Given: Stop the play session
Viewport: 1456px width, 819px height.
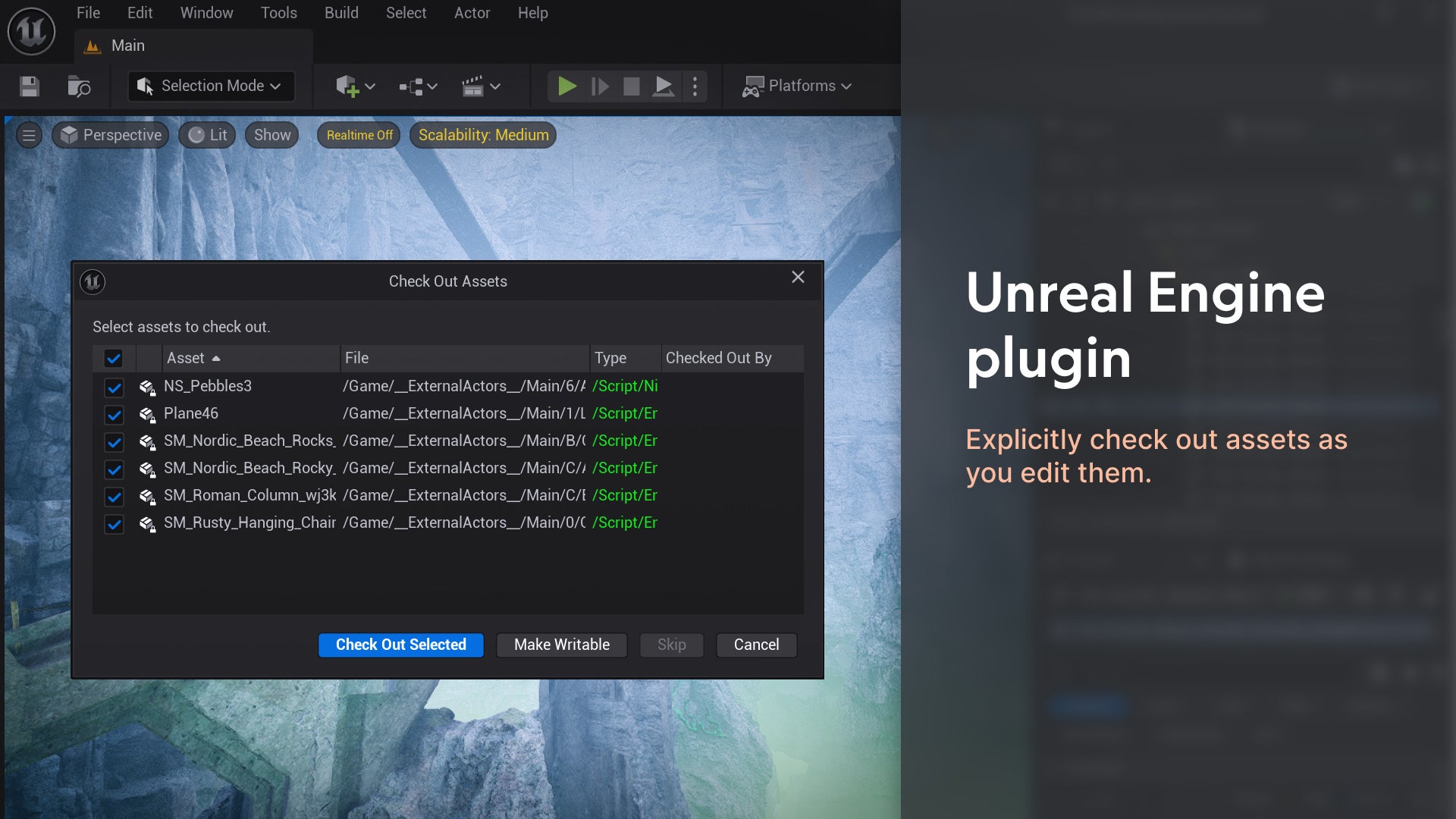Looking at the screenshot, I should 631,86.
